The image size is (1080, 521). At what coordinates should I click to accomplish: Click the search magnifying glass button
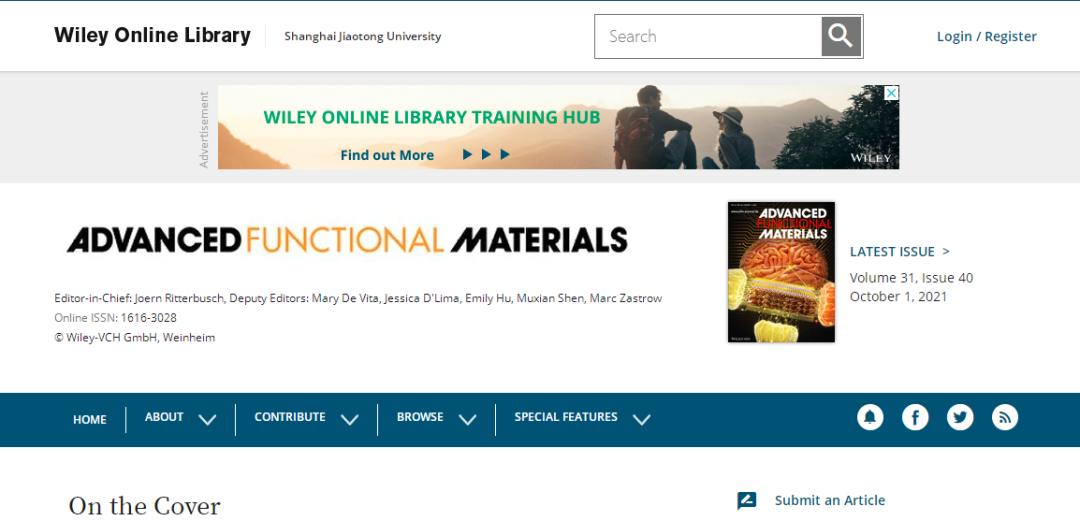point(841,37)
